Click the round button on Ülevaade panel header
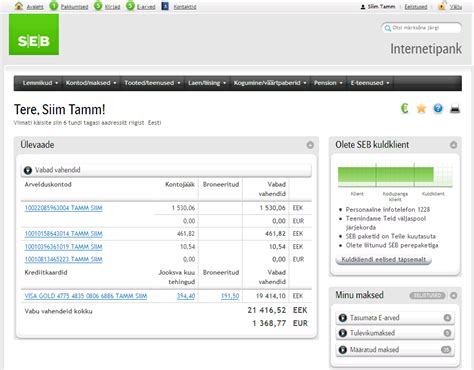 pos(310,145)
